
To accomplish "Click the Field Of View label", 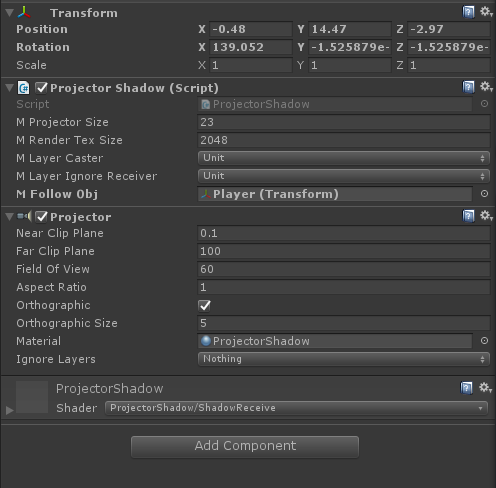I will click(53, 269).
